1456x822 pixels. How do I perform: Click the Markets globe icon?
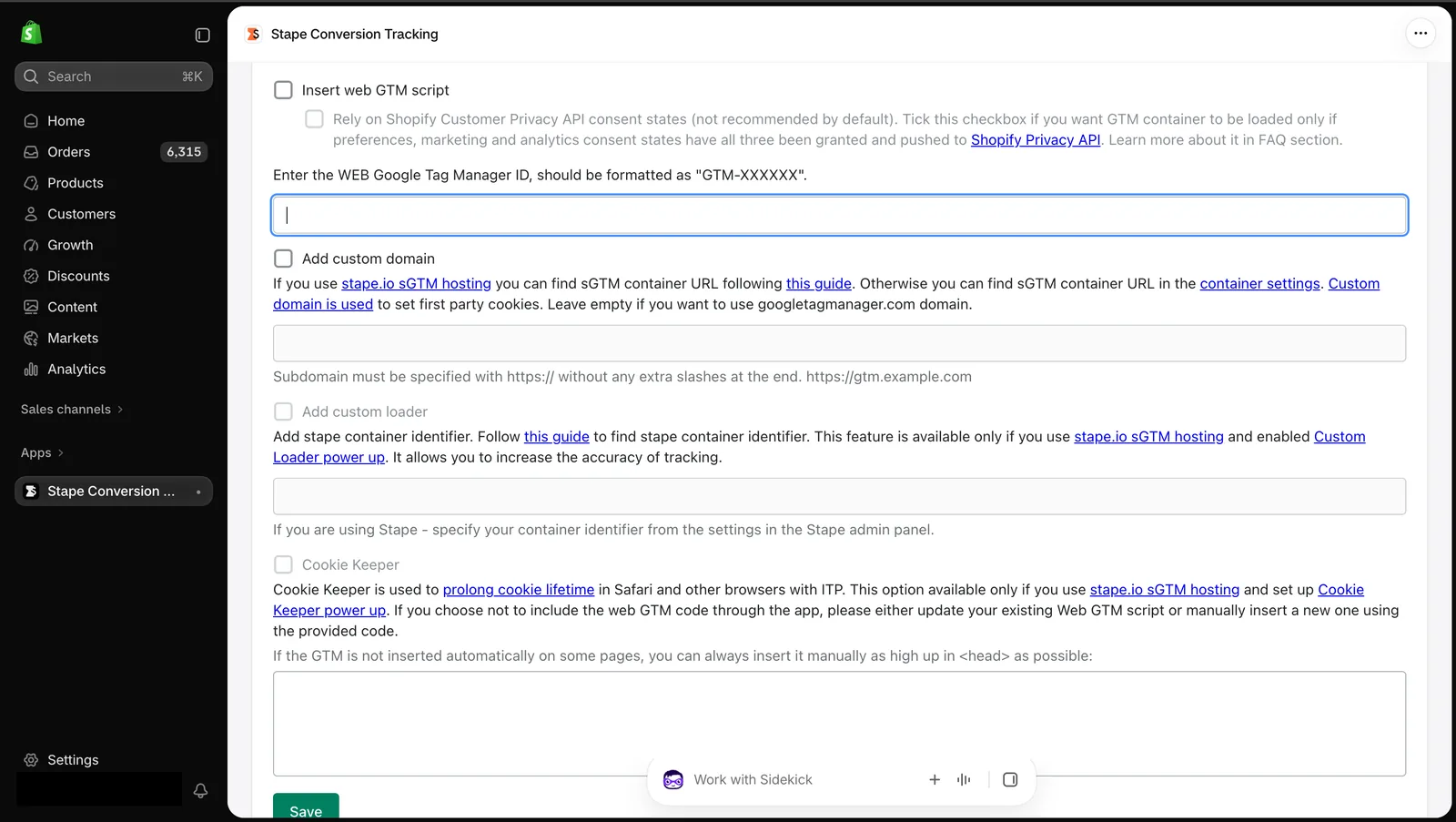[31, 338]
